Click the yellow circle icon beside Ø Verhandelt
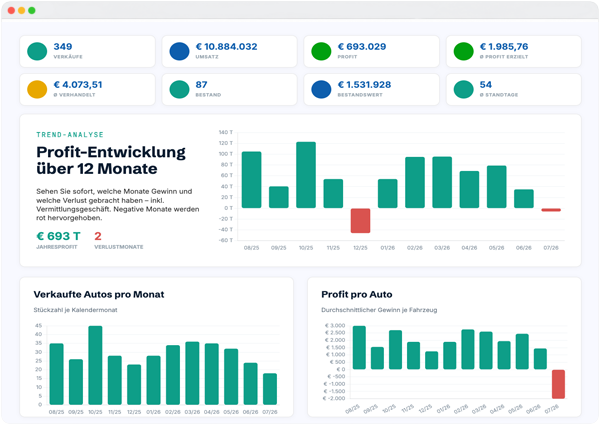The height and width of the screenshot is (425, 600). click(37, 90)
